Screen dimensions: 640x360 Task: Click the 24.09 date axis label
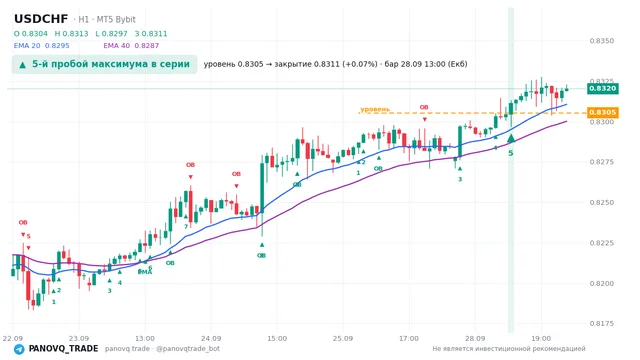(x=211, y=338)
